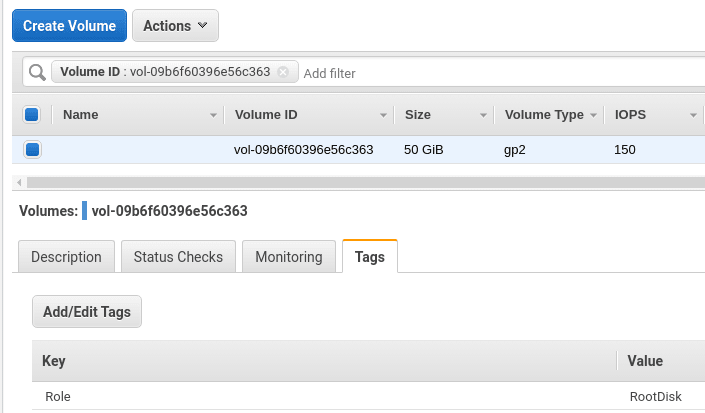Switch to the Monitoring tab
This screenshot has height=413, width=705.
pos(289,257)
